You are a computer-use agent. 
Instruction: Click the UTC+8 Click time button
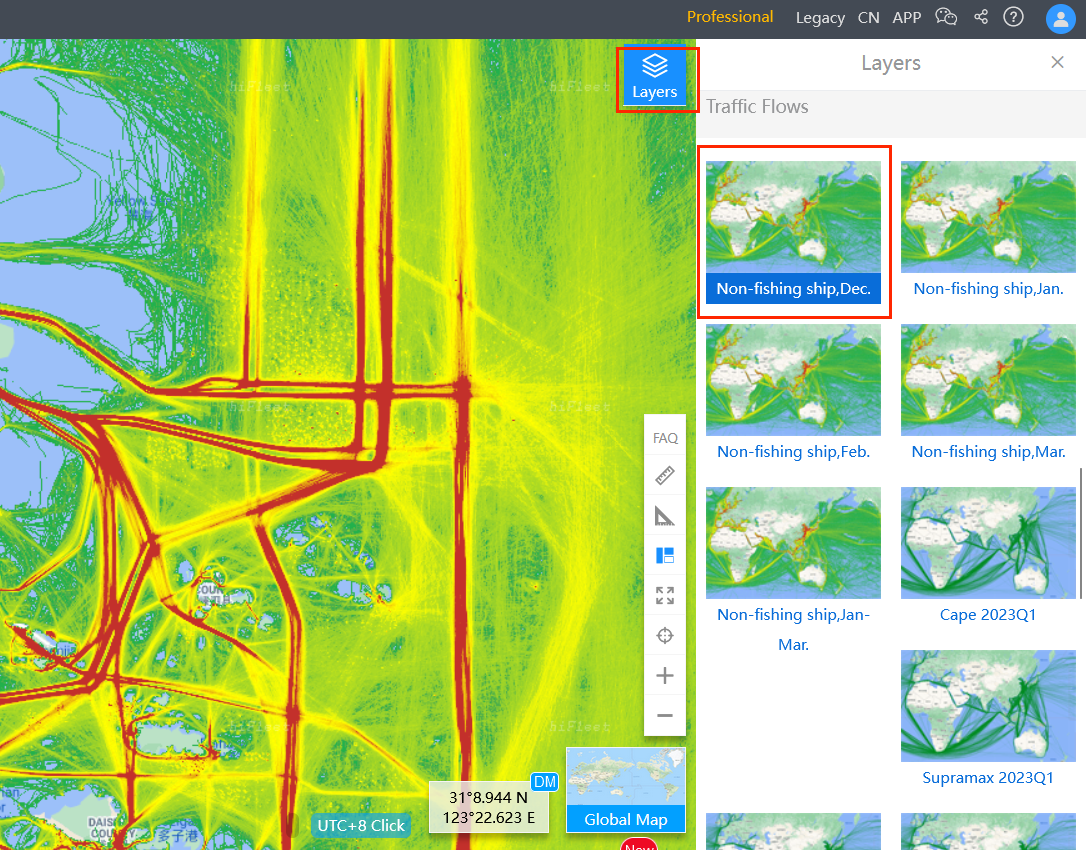[x=361, y=825]
